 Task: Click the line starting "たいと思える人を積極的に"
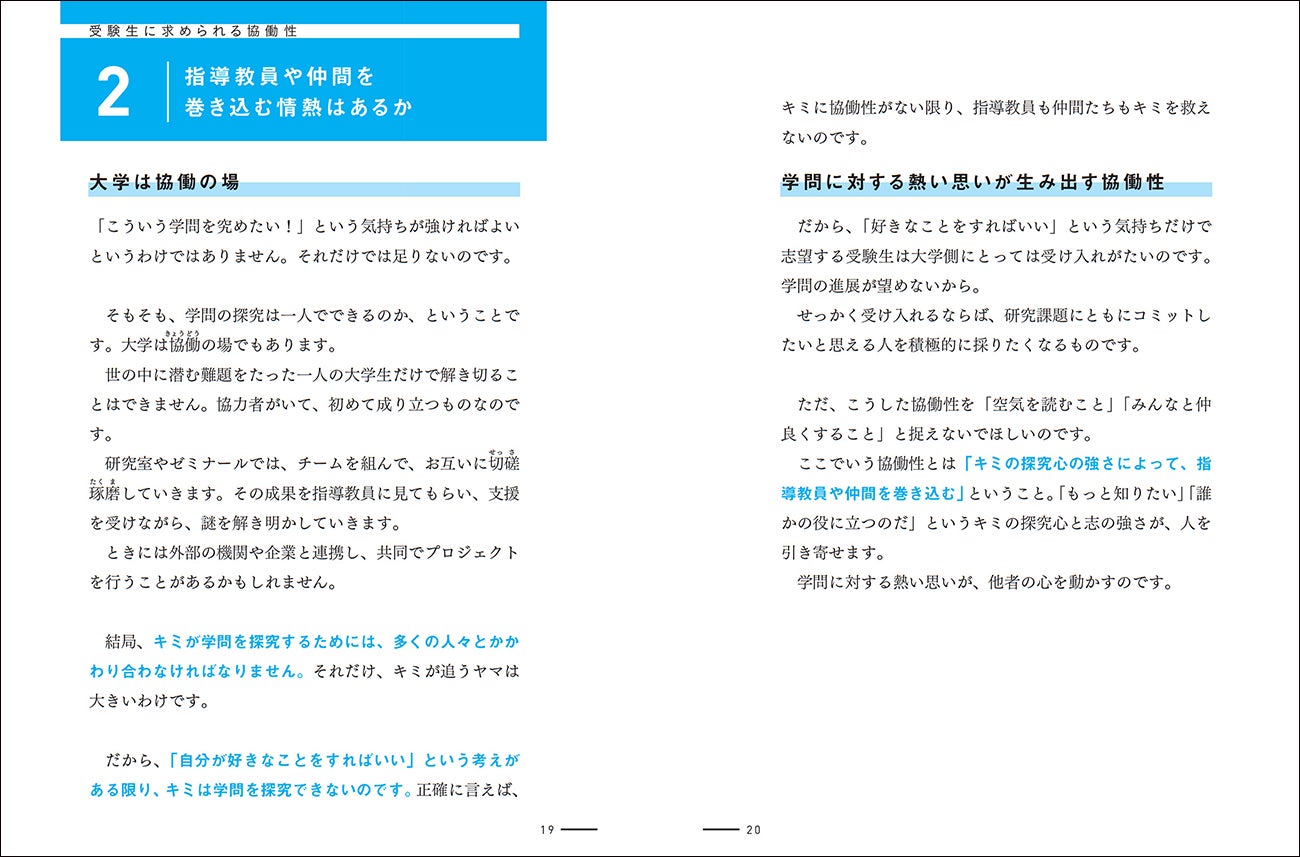(961, 346)
